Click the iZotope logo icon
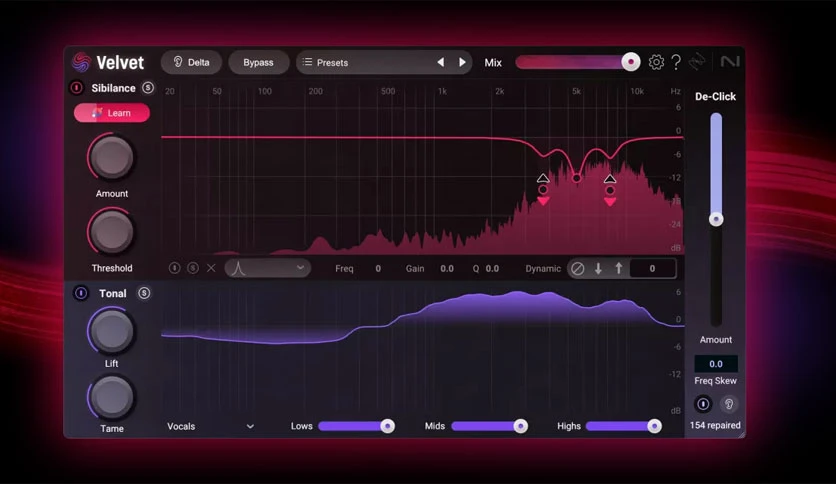Image resolution: width=836 pixels, height=484 pixels. (x=697, y=62)
